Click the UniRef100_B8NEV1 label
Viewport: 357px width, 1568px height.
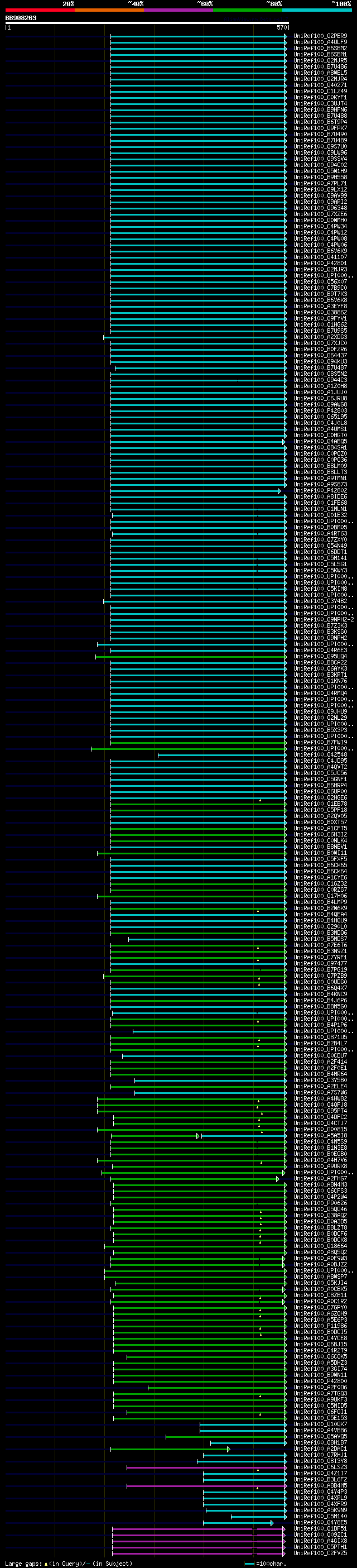pos(321,847)
